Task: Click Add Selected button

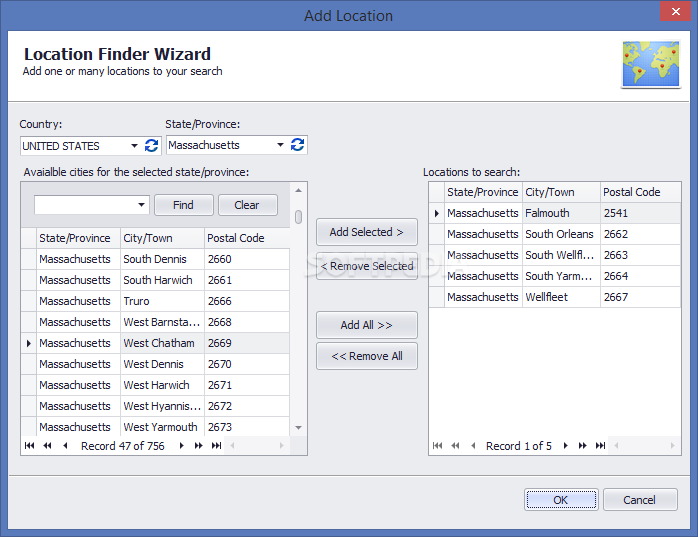Action: coord(366,232)
